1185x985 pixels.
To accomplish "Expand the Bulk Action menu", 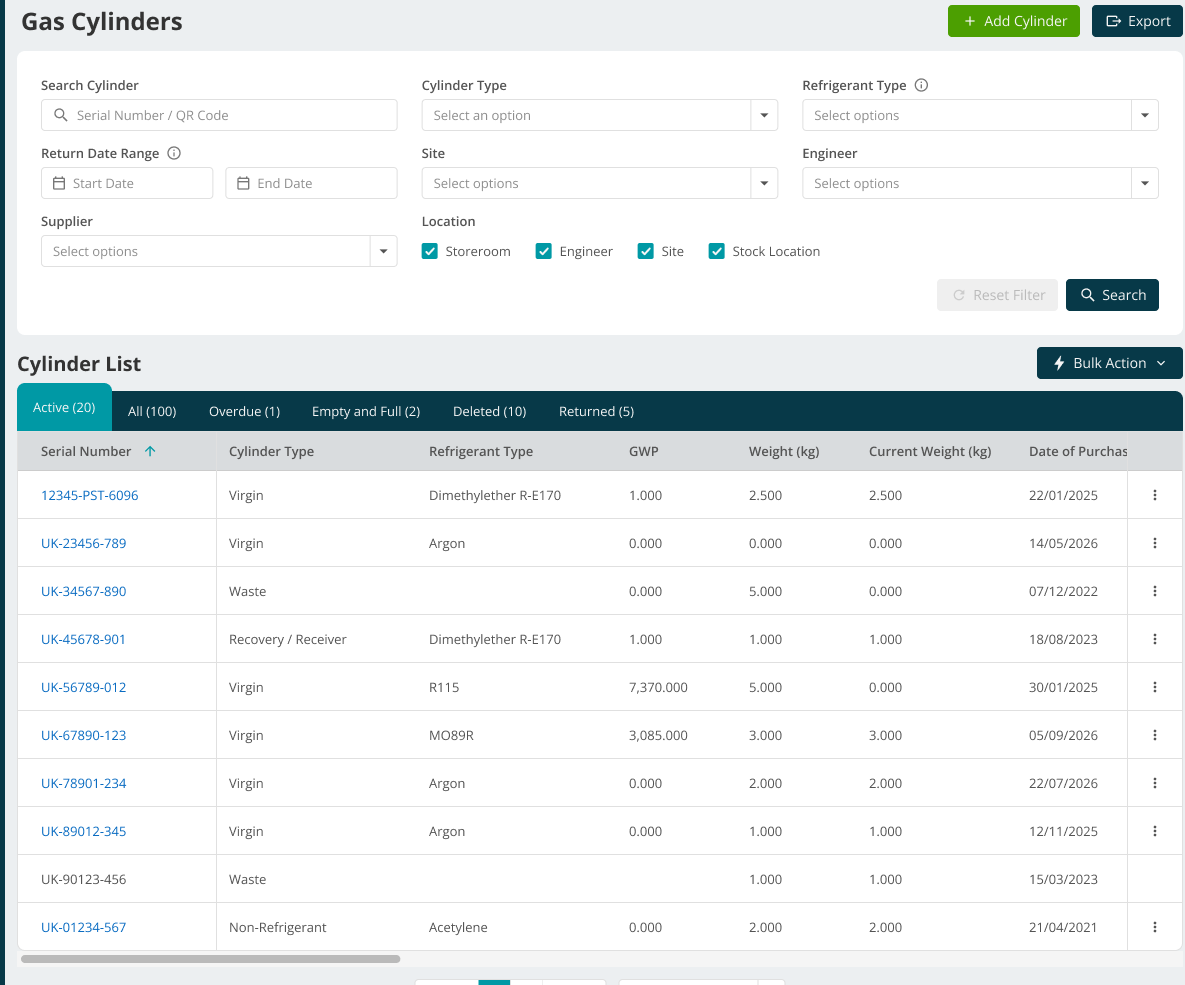I will click(x=1109, y=363).
